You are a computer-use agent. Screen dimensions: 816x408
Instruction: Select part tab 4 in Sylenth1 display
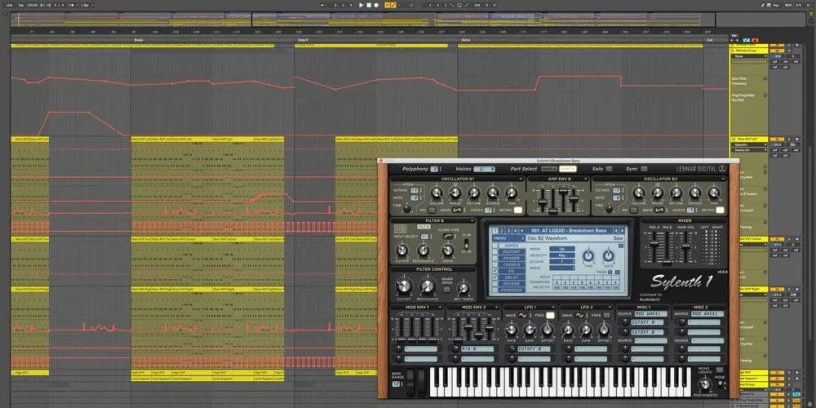coord(515,231)
